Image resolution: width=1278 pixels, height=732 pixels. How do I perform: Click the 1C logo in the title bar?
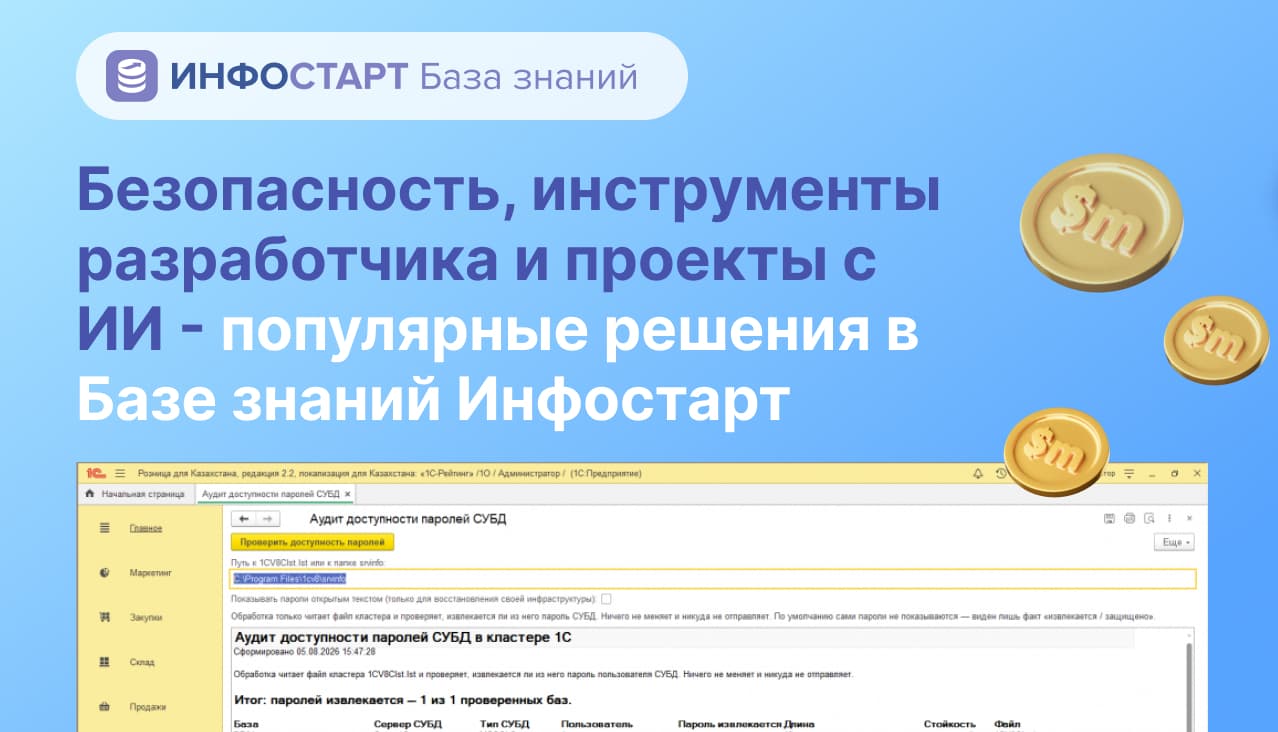[x=97, y=473]
